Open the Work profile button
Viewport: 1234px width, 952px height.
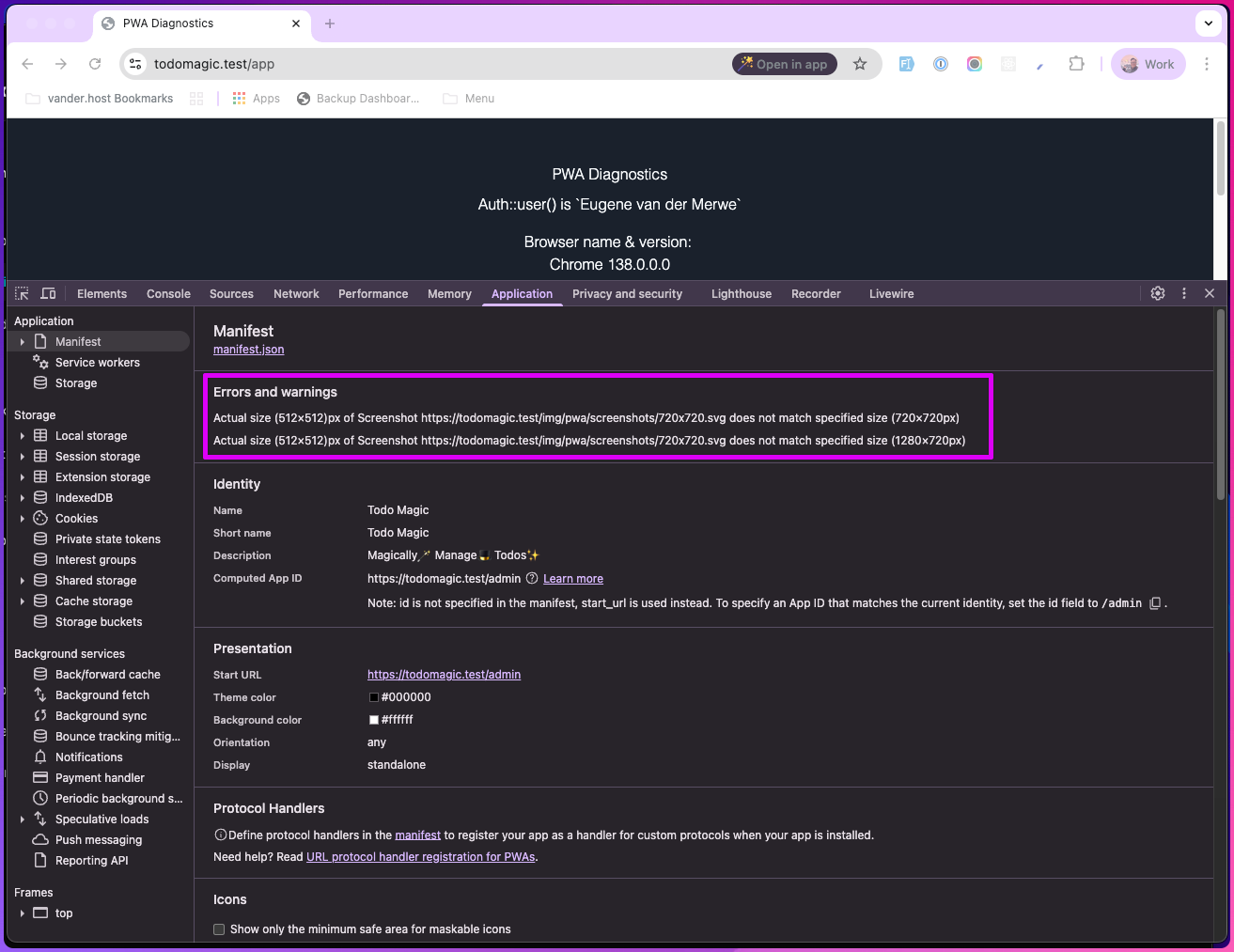click(x=1148, y=64)
